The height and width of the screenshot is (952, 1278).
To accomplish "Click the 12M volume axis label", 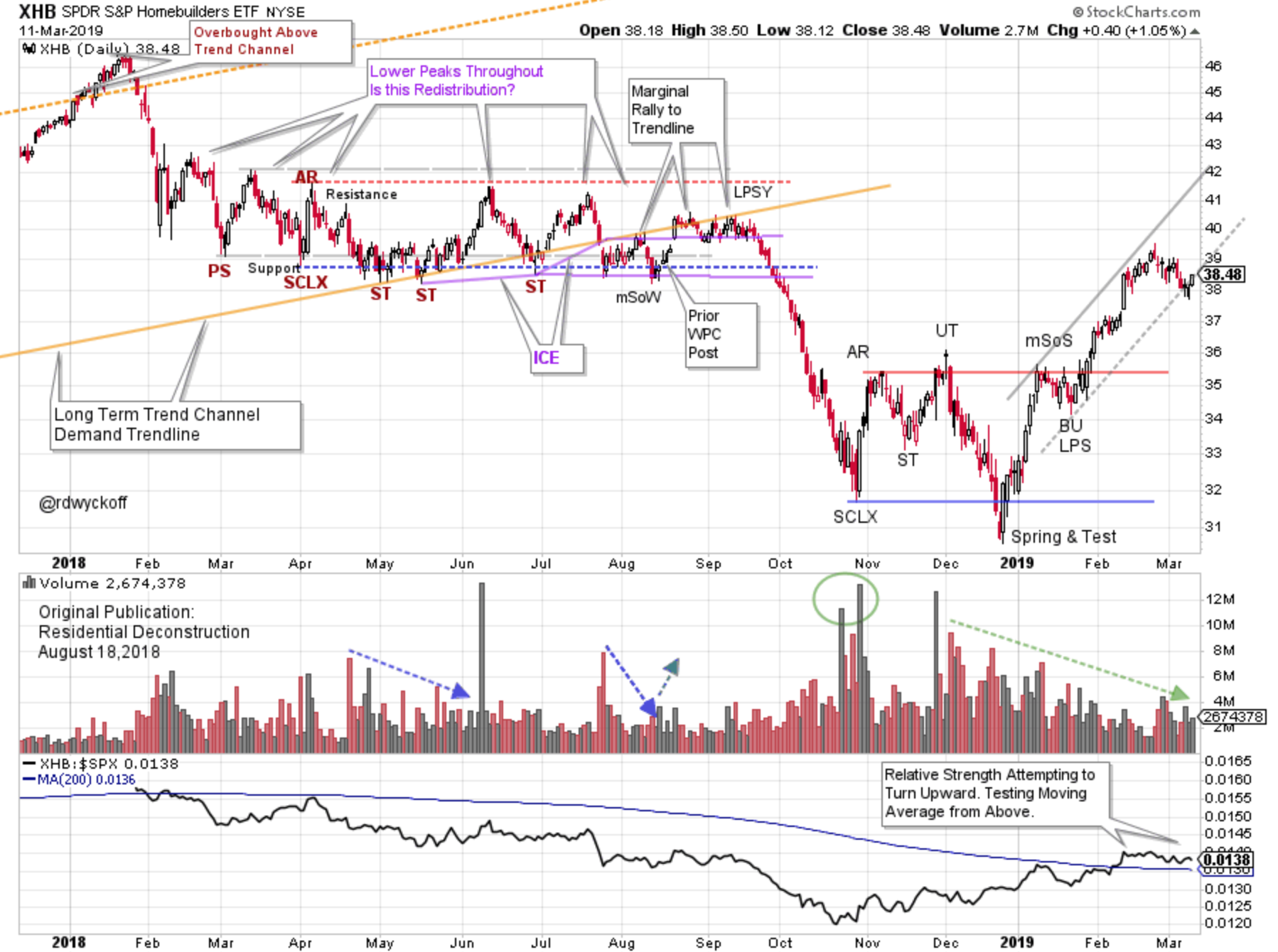I will [1220, 600].
